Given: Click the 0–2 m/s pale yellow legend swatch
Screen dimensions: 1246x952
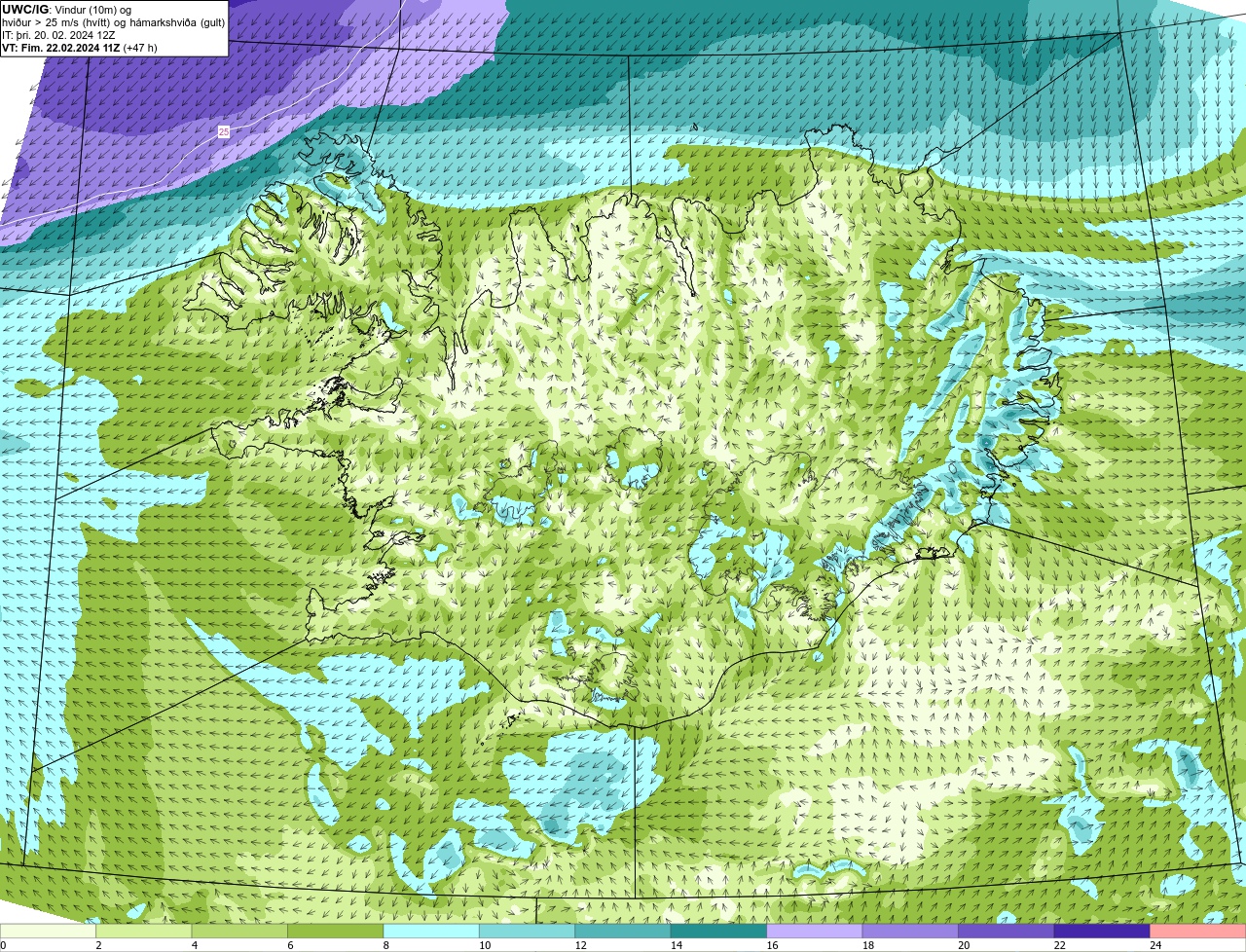Looking at the screenshot, I should pos(49,931).
